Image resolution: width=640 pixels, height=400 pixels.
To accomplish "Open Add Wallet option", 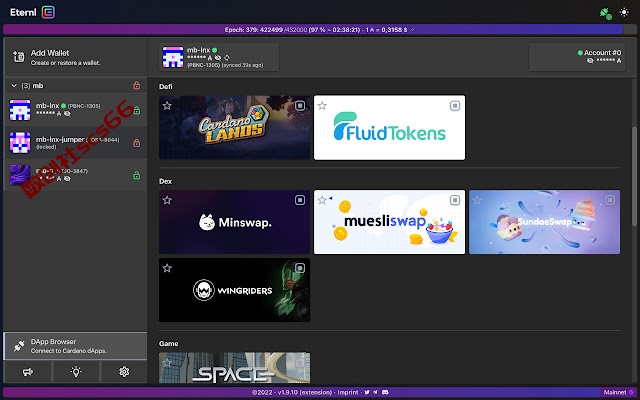I will [75, 58].
